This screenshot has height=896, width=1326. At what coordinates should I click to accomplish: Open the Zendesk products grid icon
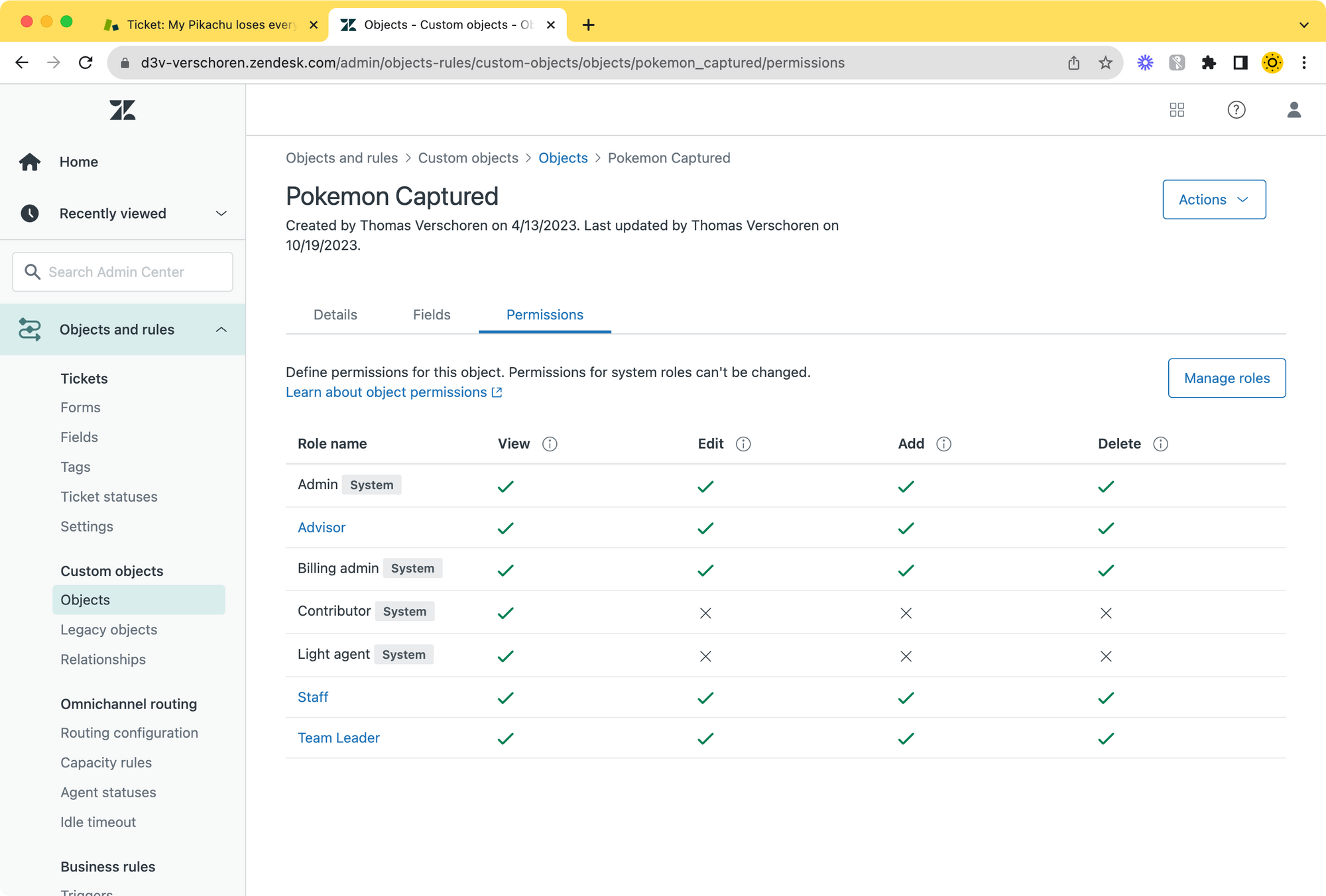[x=1177, y=110]
